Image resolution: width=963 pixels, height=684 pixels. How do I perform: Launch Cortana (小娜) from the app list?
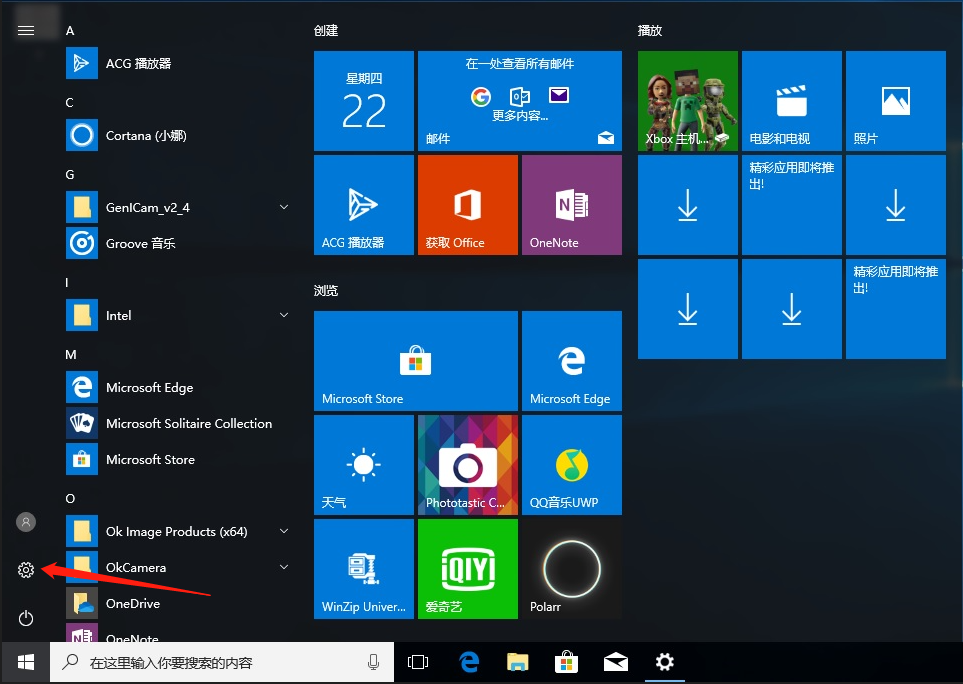pyautogui.click(x=178, y=135)
